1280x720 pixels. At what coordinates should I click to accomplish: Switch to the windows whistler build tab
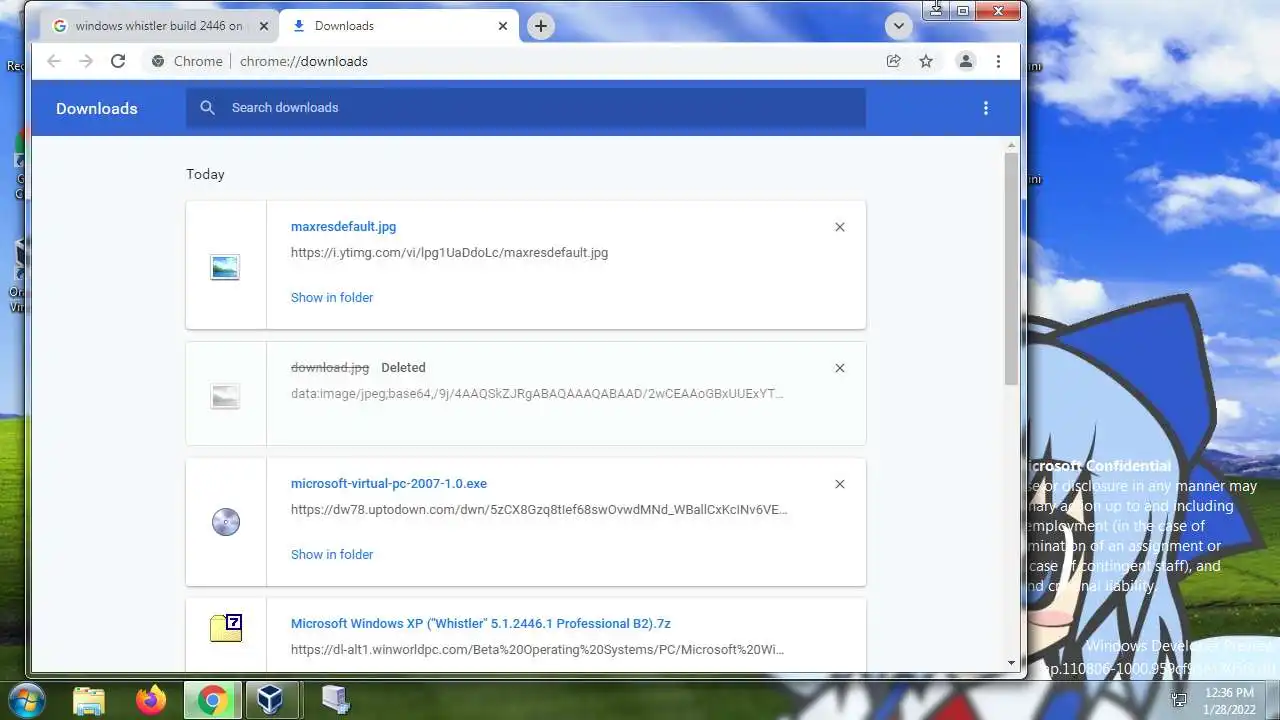click(158, 26)
